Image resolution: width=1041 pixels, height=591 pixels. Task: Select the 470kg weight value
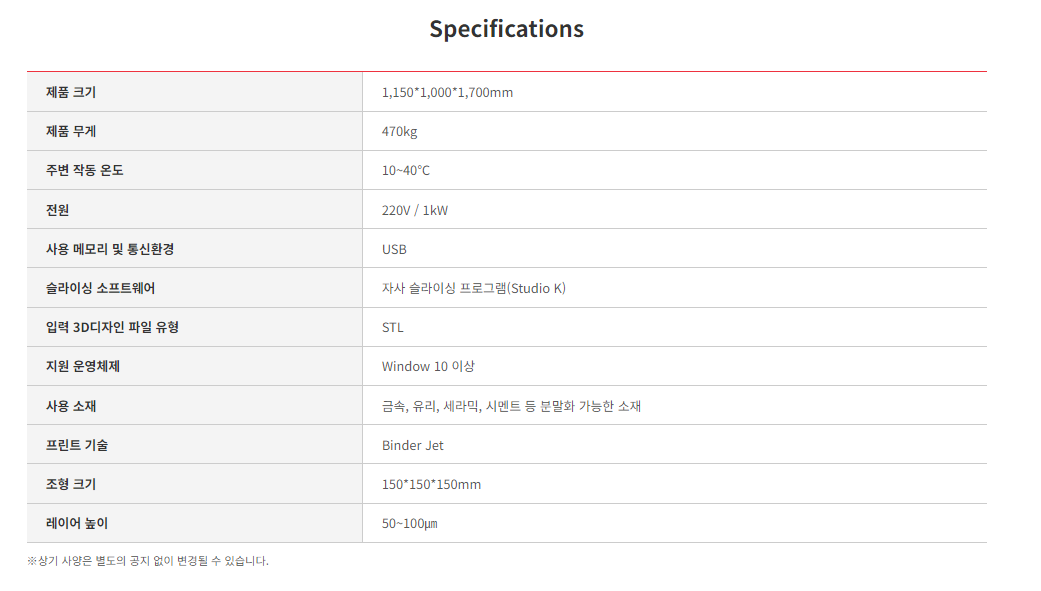point(399,131)
